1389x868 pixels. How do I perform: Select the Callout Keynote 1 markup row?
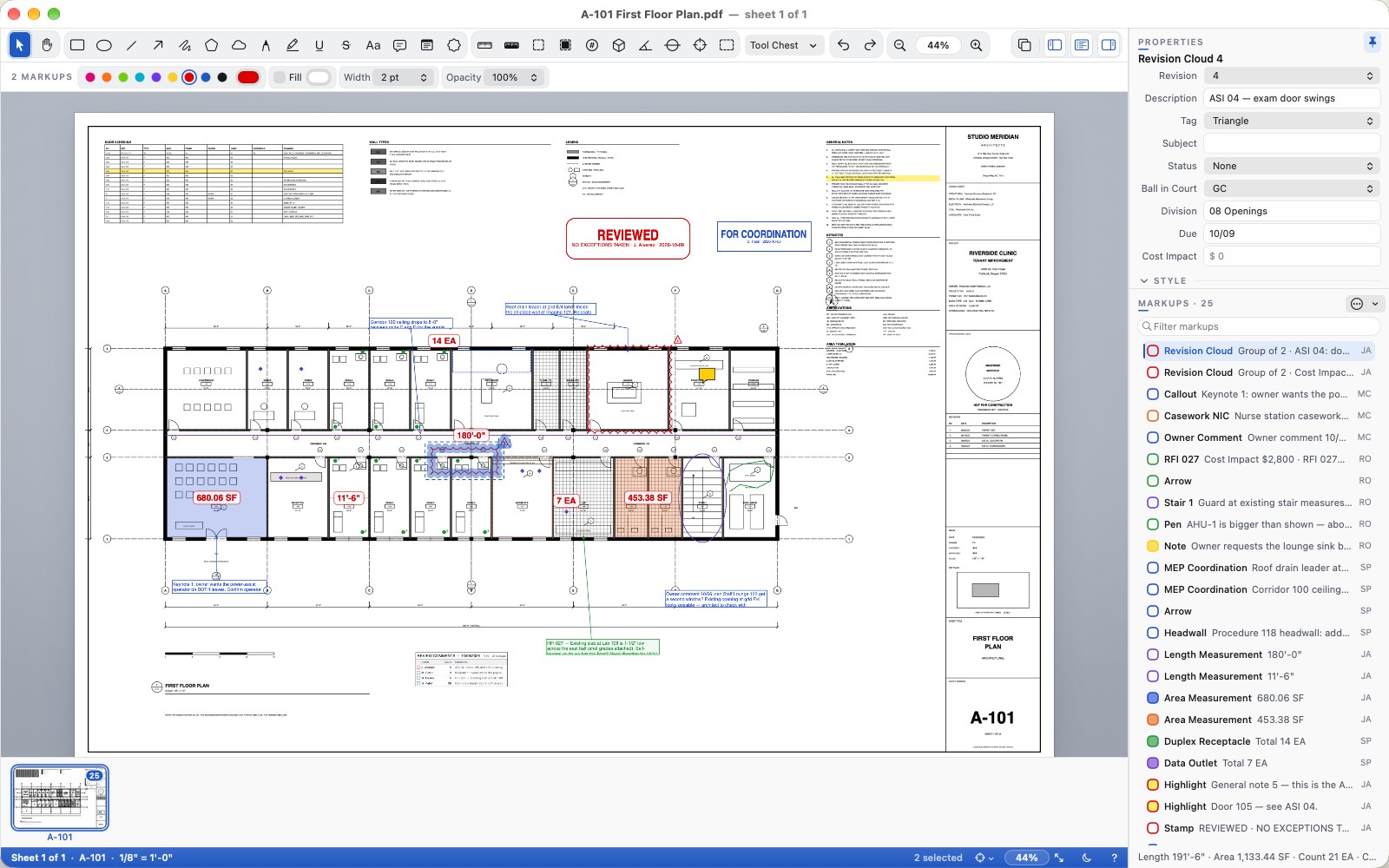(x=1260, y=394)
